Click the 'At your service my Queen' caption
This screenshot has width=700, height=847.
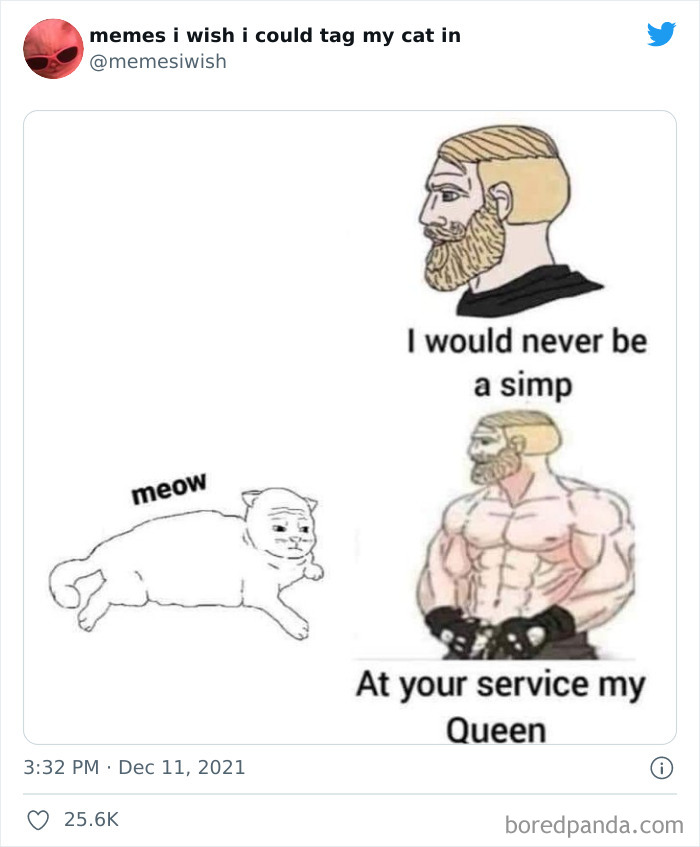pyautogui.click(x=500, y=706)
